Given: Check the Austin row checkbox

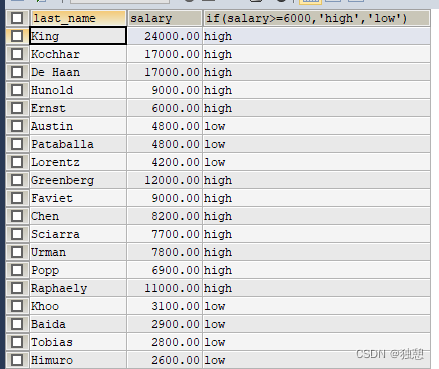Looking at the screenshot, I should [x=17, y=126].
